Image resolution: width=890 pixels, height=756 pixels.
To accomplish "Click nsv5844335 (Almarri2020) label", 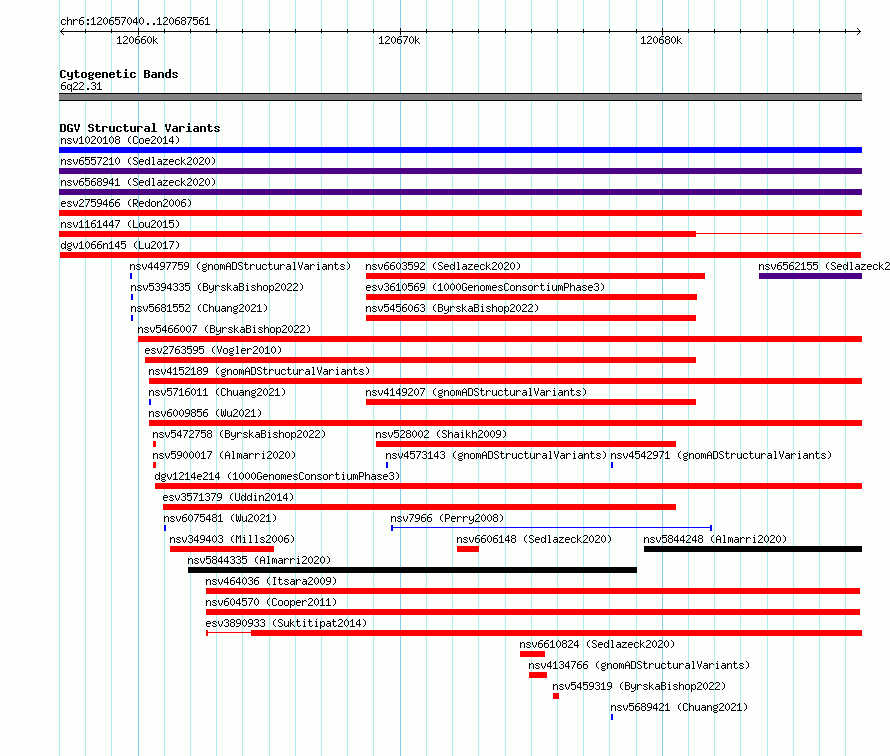I will (259, 560).
